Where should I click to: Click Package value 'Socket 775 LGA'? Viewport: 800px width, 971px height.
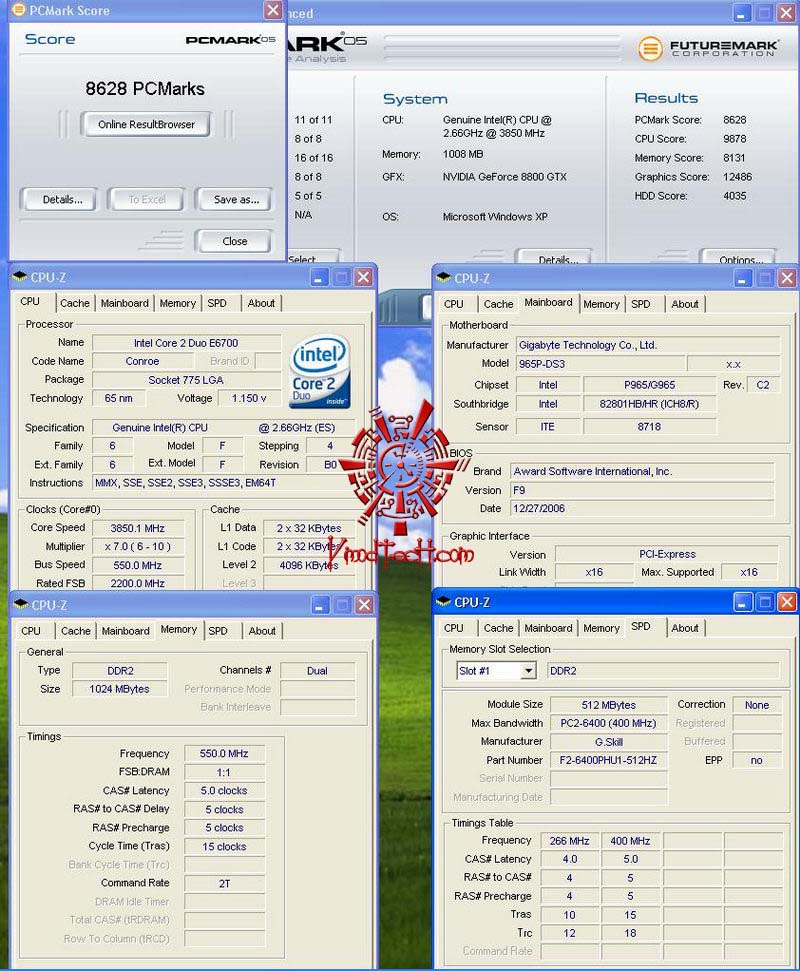coord(186,380)
